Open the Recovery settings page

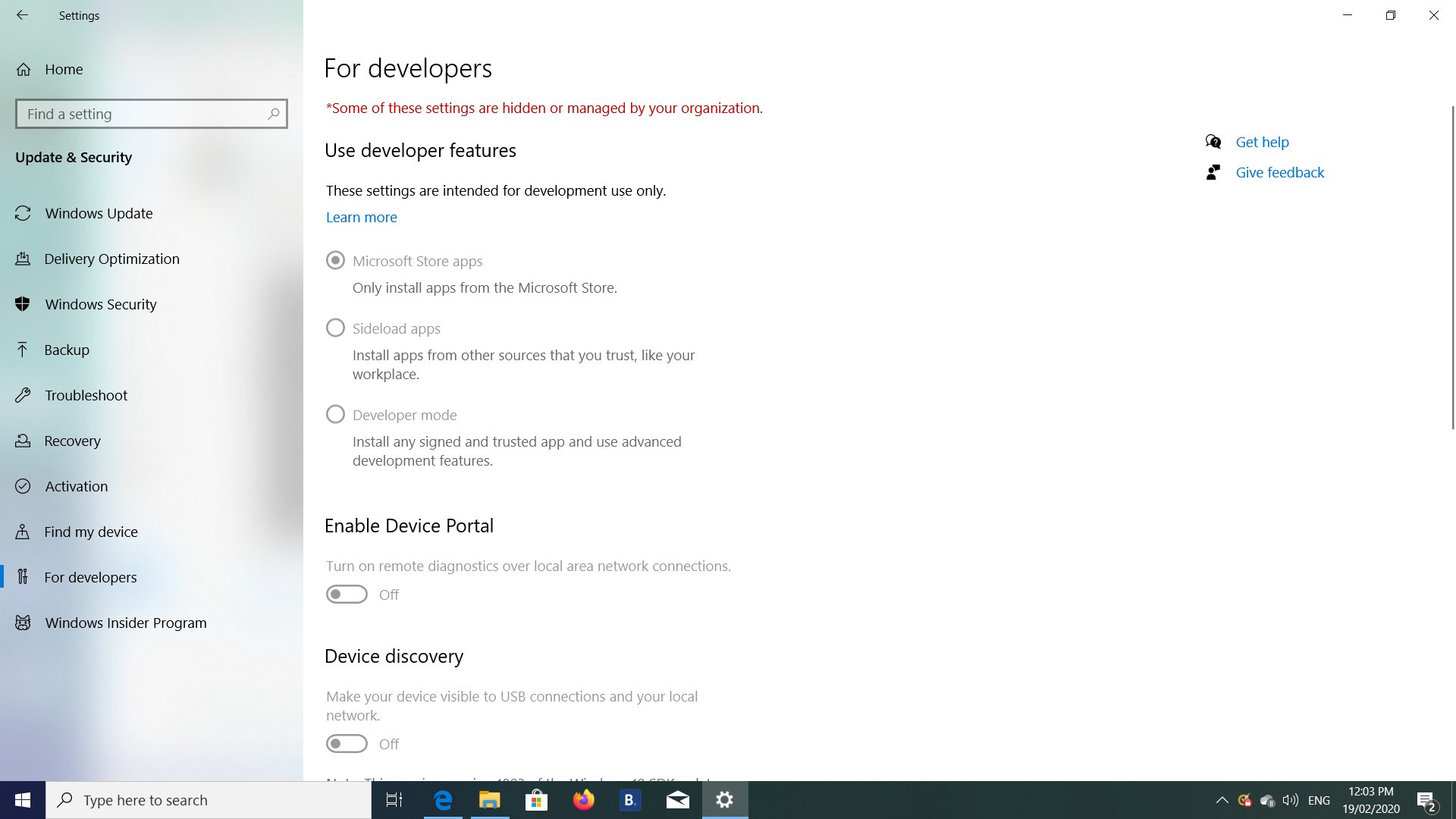pyautogui.click(x=72, y=441)
